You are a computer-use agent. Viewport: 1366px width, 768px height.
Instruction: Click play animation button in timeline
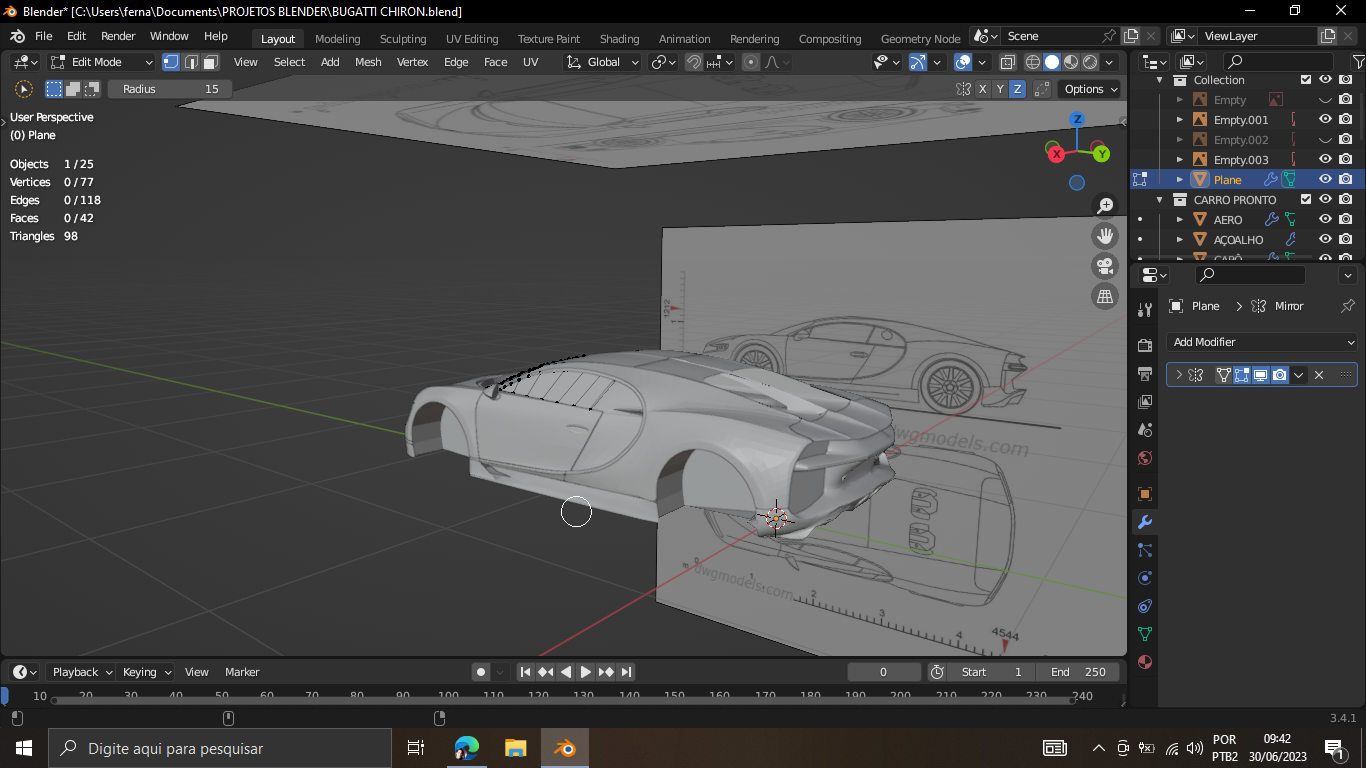(x=586, y=672)
